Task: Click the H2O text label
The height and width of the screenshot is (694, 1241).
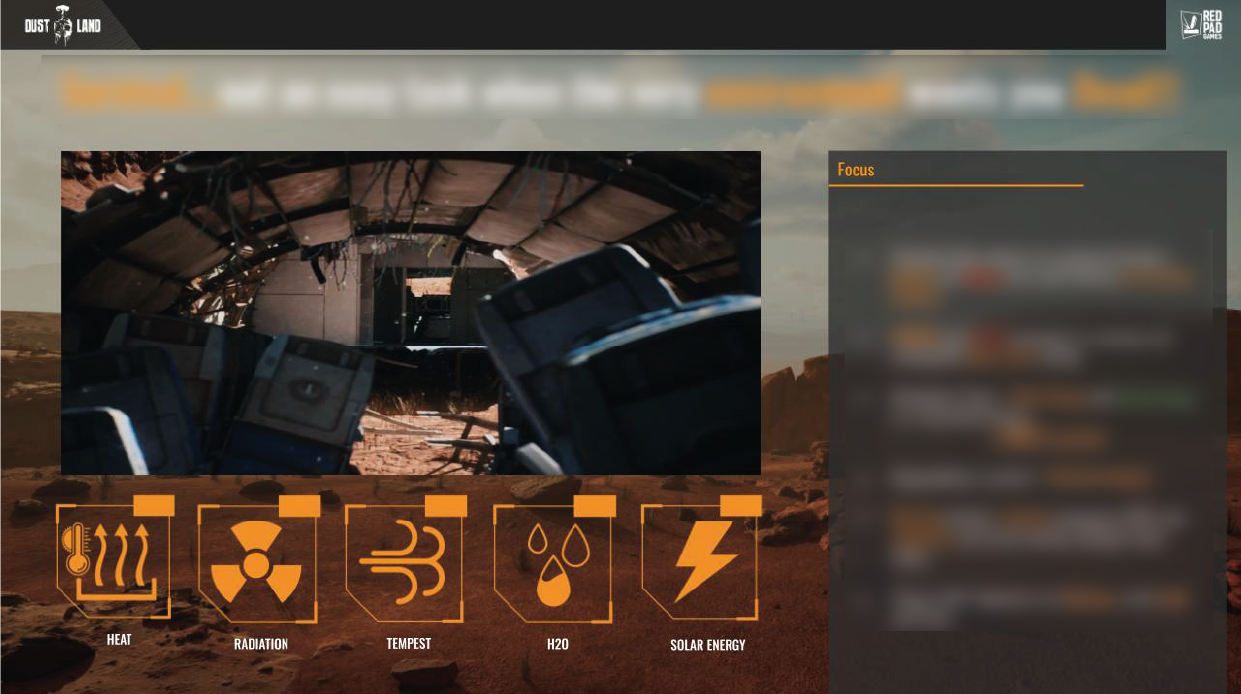Action: [x=558, y=645]
